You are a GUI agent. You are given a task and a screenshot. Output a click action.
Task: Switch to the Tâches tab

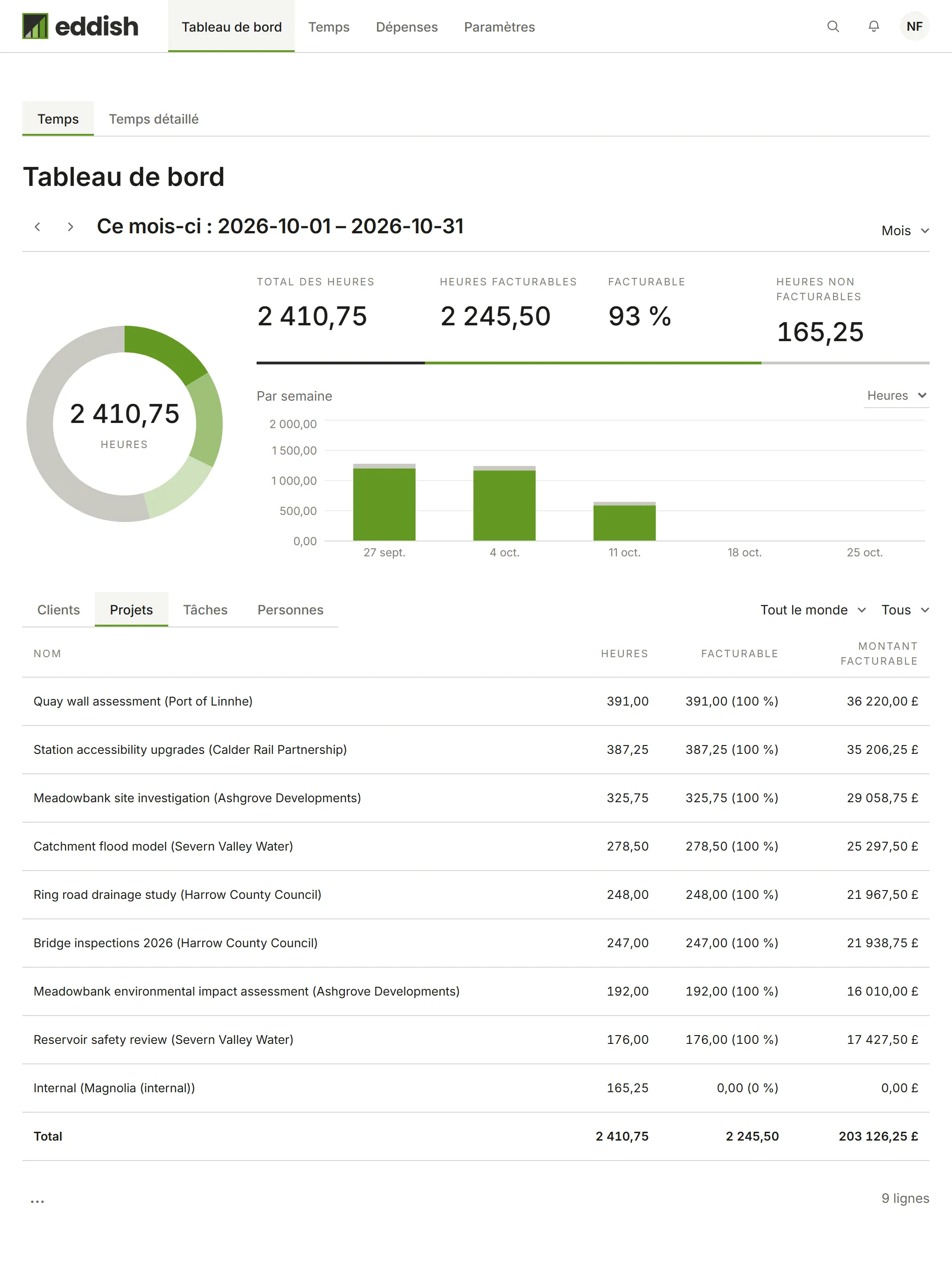click(x=205, y=610)
